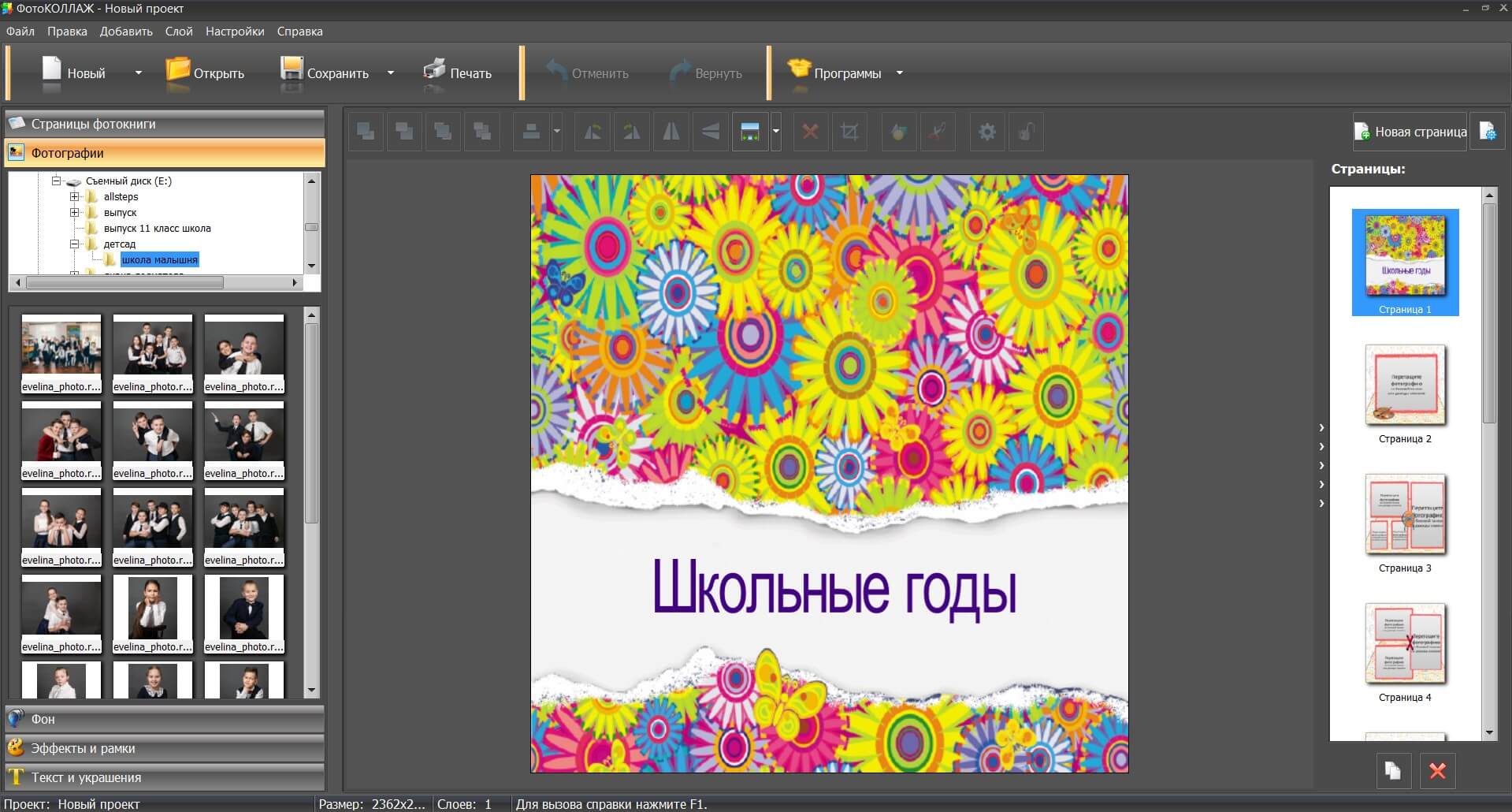Click the red X delete layer icon

click(810, 132)
